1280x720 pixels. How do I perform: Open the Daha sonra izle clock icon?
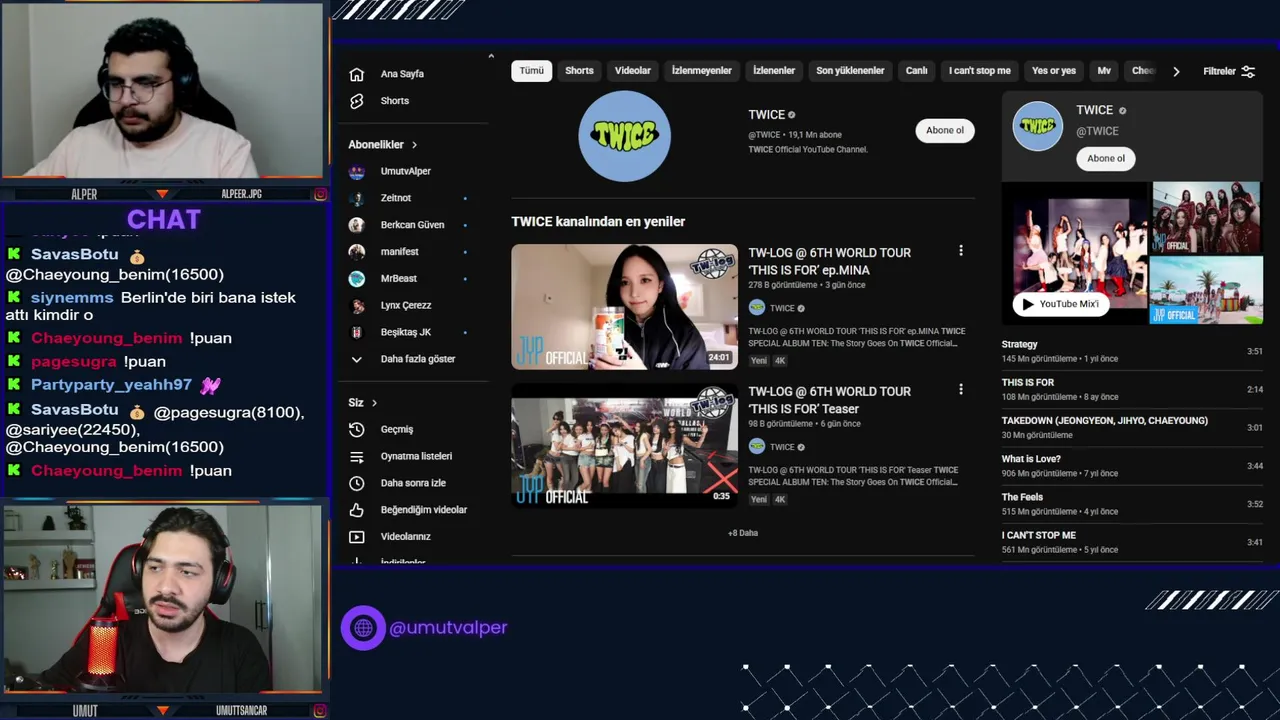pos(356,483)
